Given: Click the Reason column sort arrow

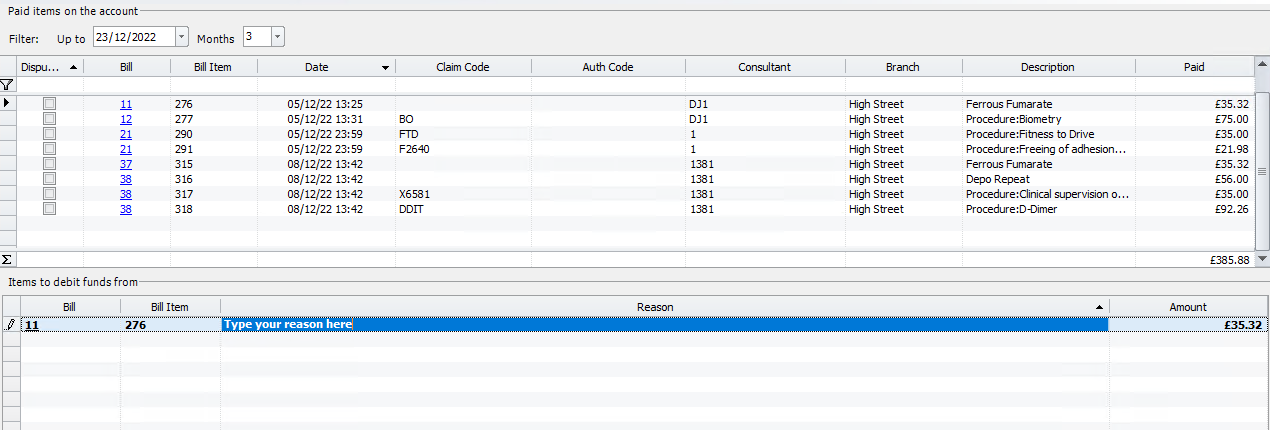Looking at the screenshot, I should pyautogui.click(x=1100, y=307).
